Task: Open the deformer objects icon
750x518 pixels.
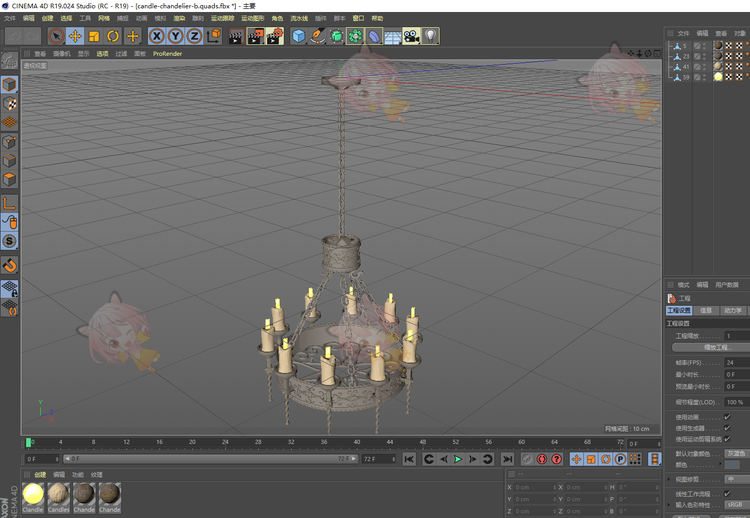Action: click(374, 36)
